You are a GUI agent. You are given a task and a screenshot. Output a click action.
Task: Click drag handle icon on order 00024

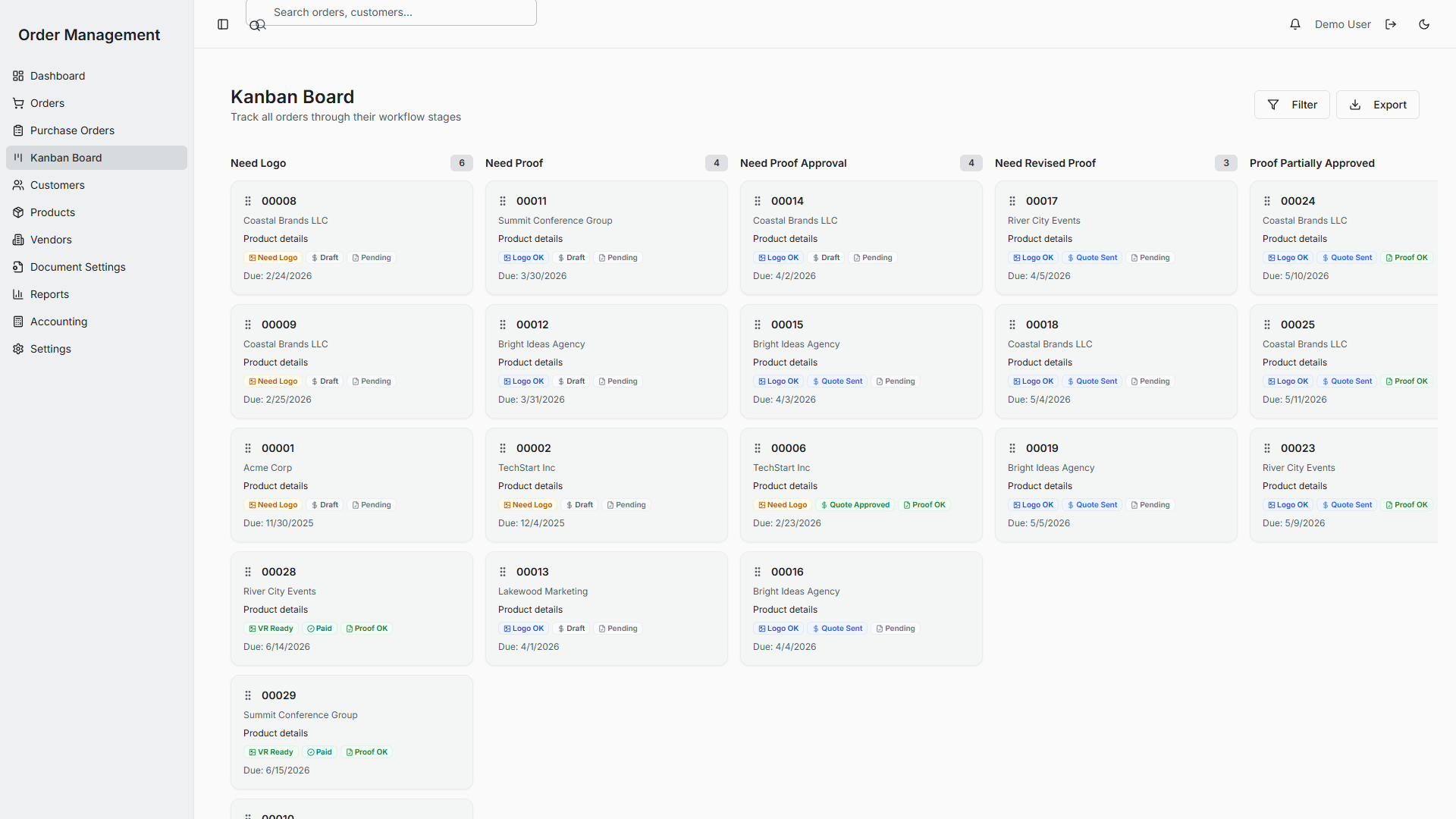(x=1267, y=201)
